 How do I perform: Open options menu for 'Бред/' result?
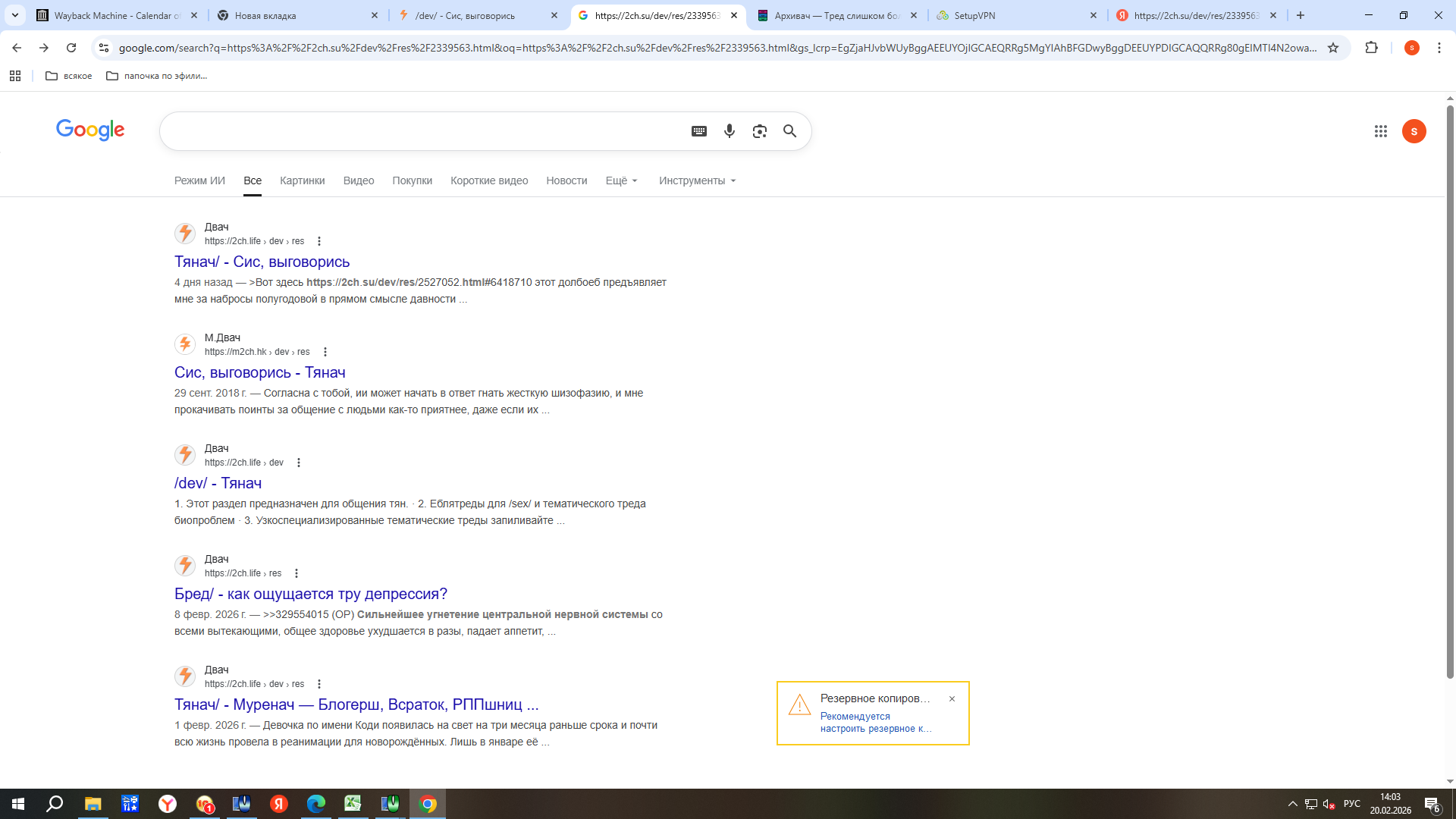pos(297,573)
